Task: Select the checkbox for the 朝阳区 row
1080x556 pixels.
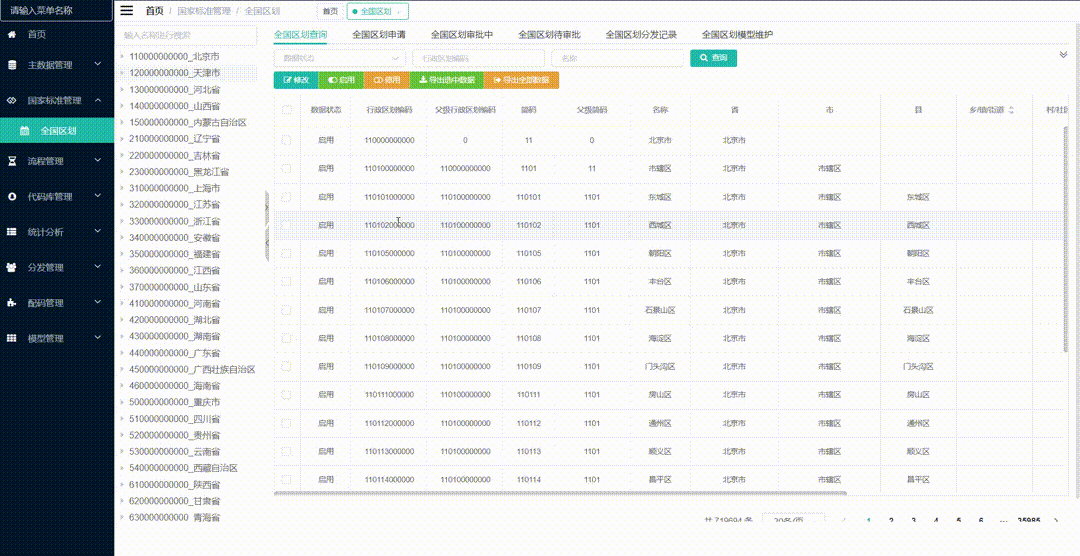Action: click(287, 253)
